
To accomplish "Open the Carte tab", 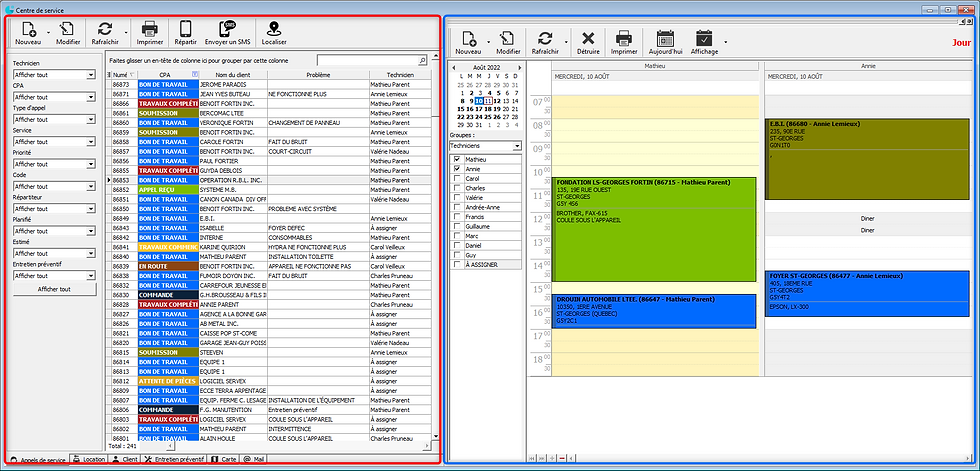I will [x=223, y=459].
